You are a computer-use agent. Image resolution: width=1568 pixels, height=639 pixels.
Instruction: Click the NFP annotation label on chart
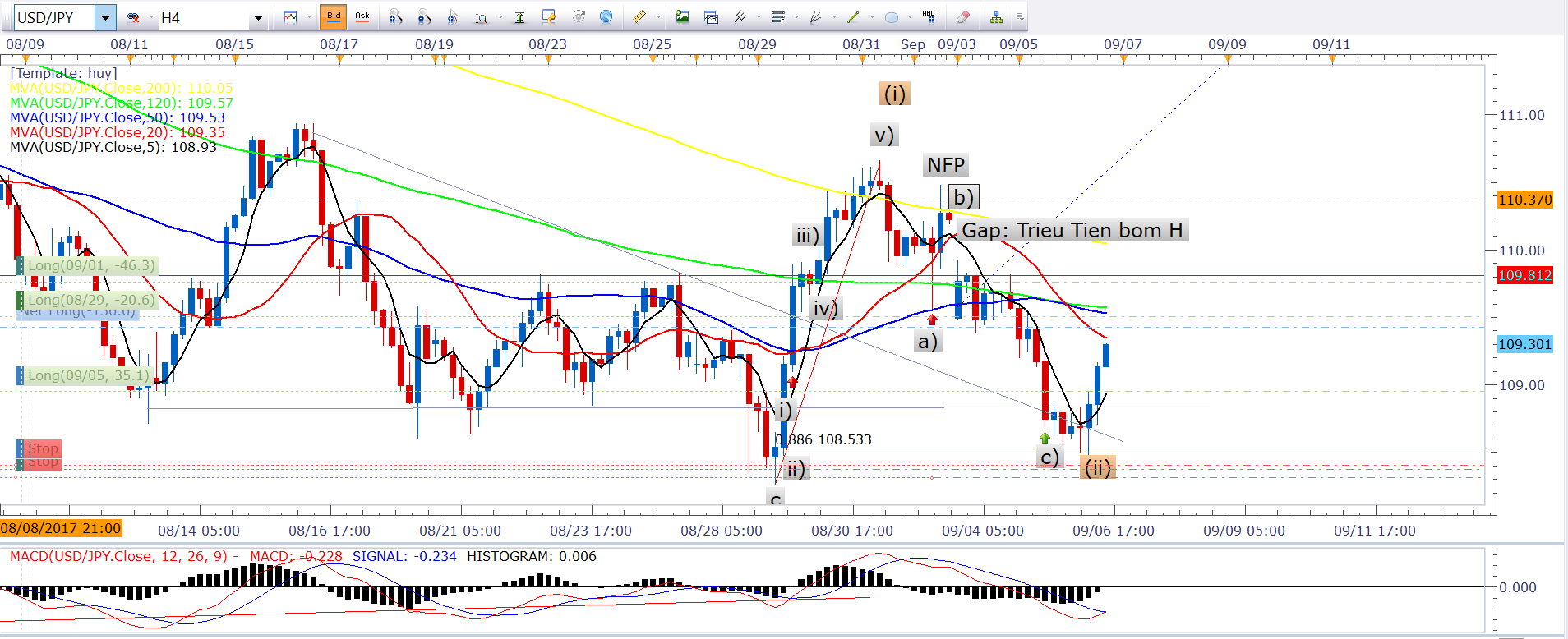point(946,166)
